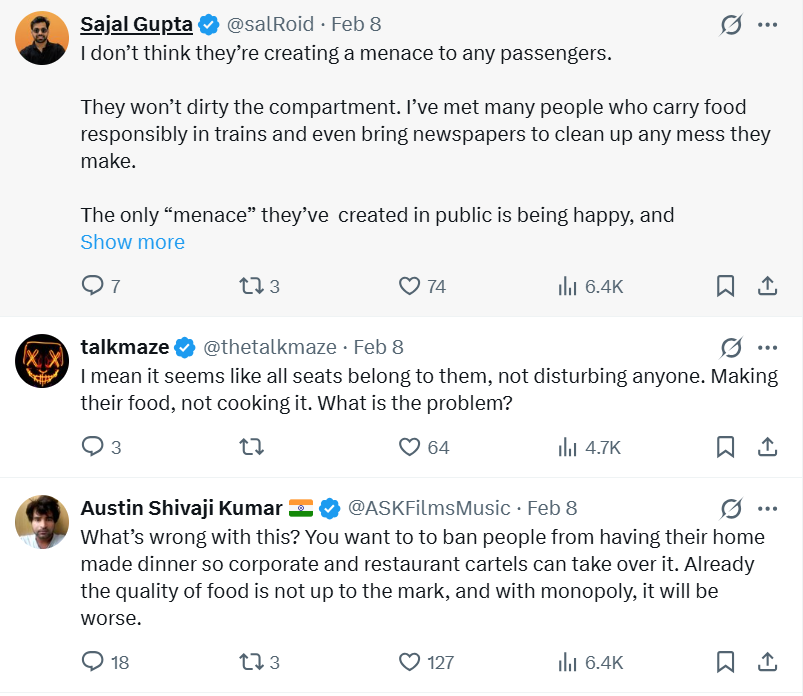This screenshot has height=696, width=803.
Task: Reply to Sajal Gupta's tweet
Action: [x=93, y=286]
